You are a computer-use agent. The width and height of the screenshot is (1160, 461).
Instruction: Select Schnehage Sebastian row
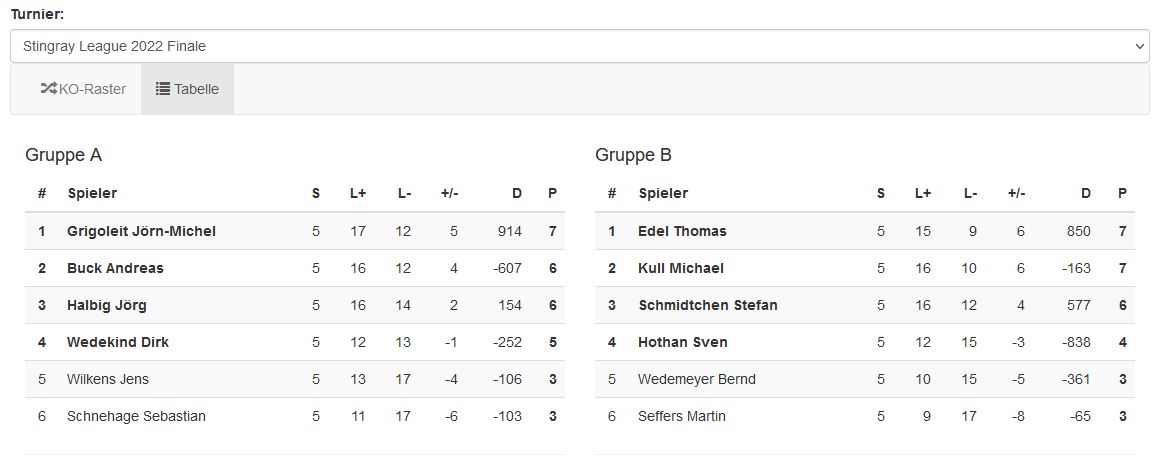136,416
